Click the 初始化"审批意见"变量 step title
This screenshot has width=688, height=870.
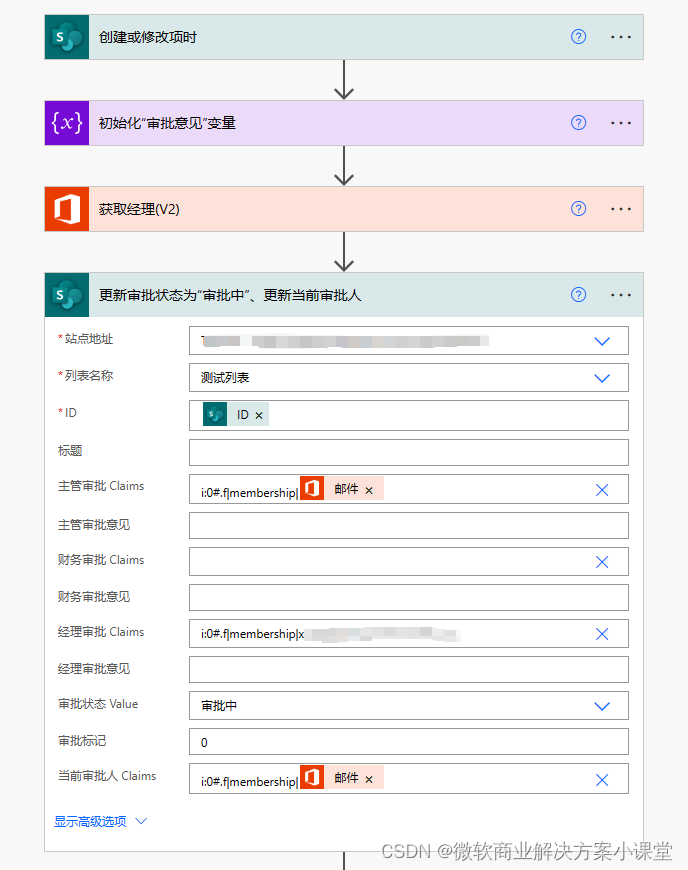point(167,123)
